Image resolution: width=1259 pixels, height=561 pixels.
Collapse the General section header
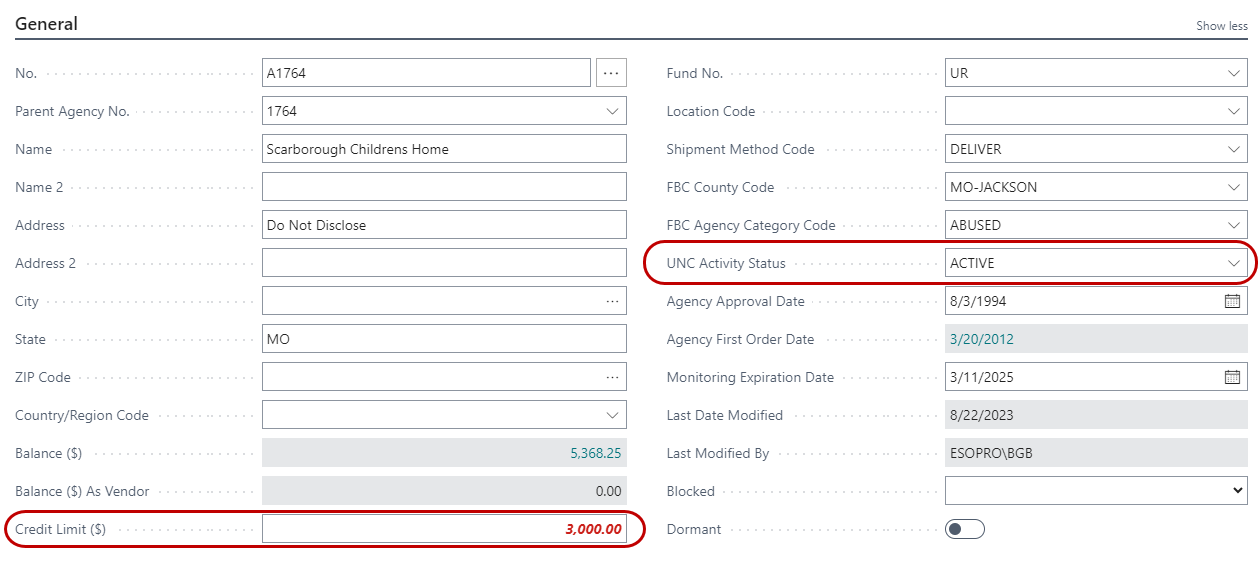coord(46,23)
